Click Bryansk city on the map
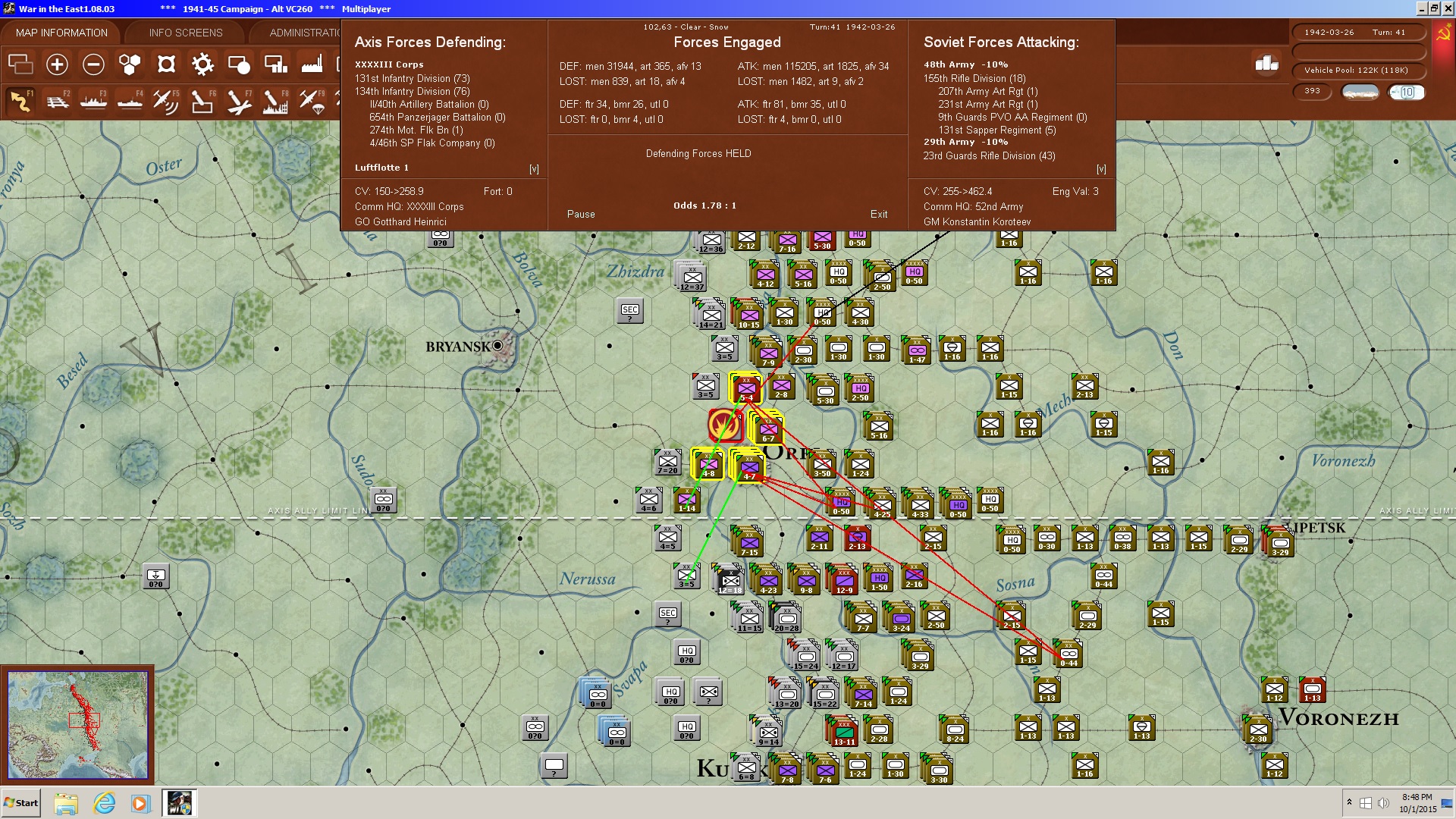The image size is (1456, 819). click(497, 346)
